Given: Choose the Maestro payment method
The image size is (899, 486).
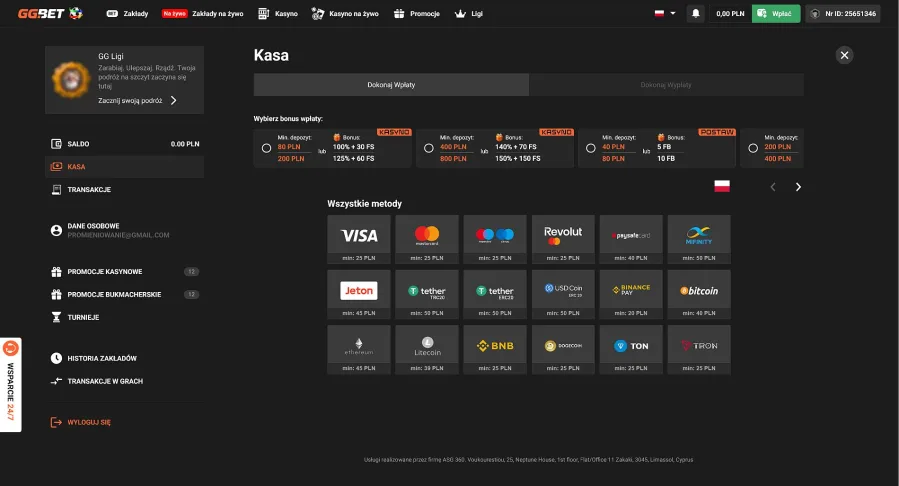Looking at the screenshot, I should click(495, 239).
